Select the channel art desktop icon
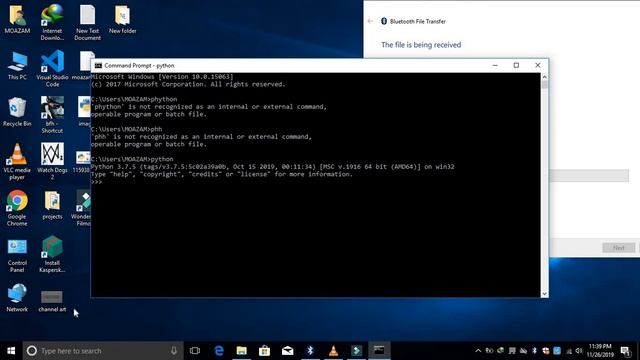640x360 pixels. tap(52, 301)
